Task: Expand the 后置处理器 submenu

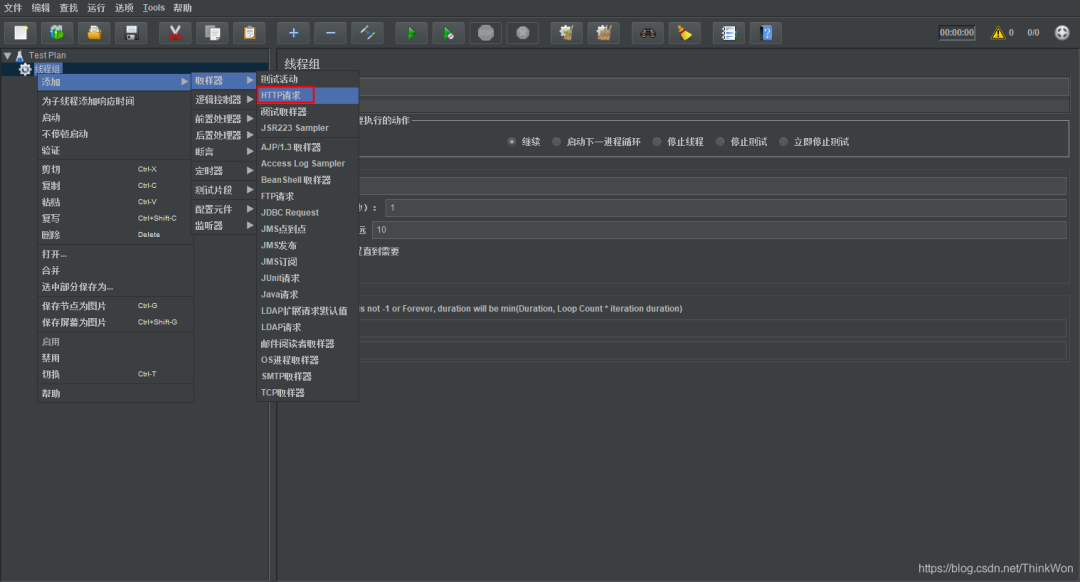Action: [224, 136]
